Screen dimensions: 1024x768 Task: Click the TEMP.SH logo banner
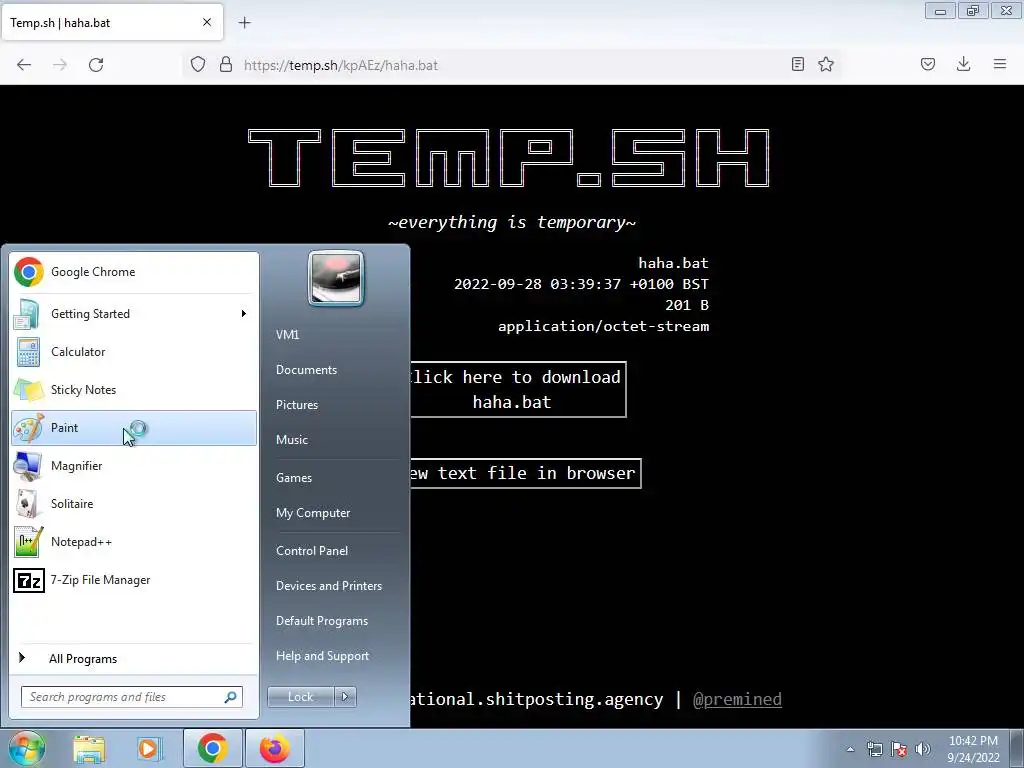coord(509,158)
